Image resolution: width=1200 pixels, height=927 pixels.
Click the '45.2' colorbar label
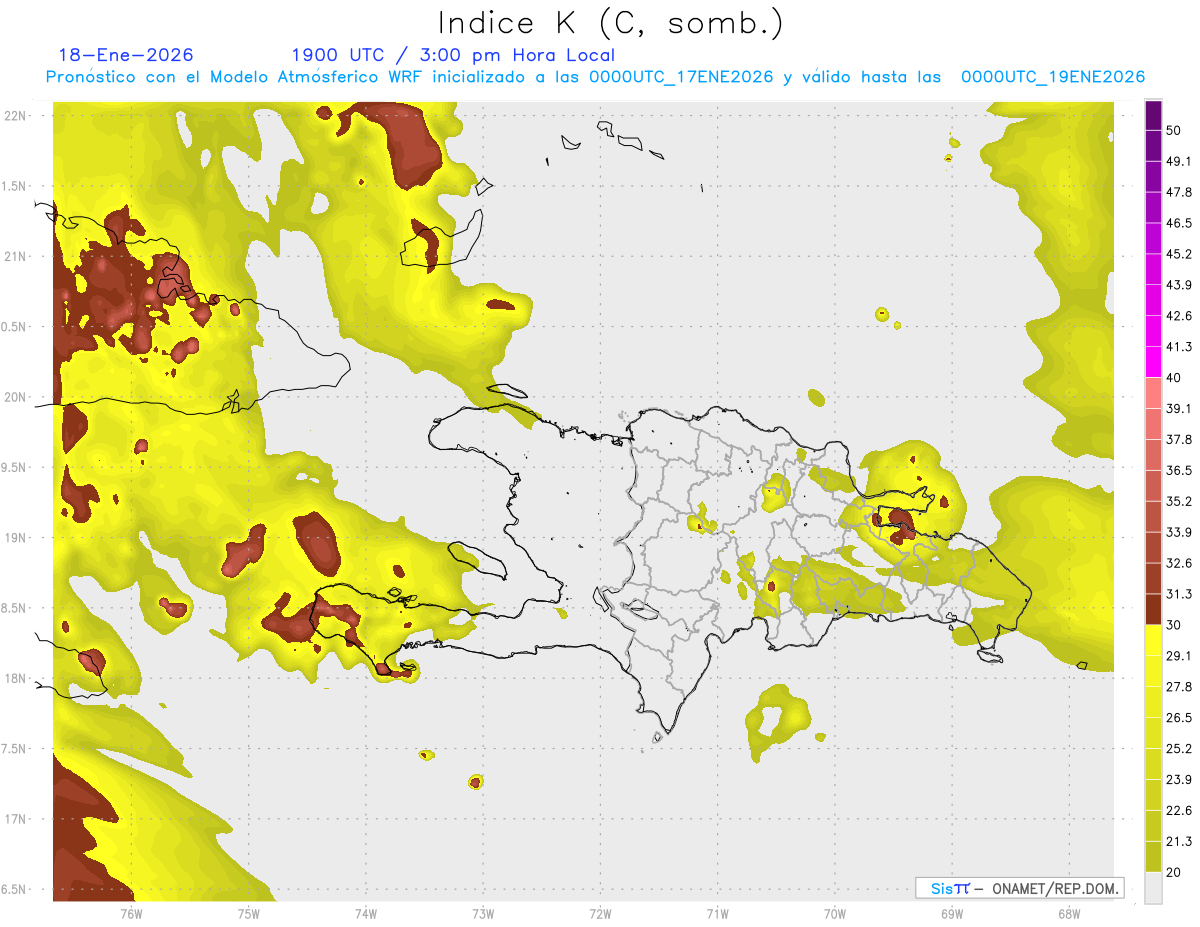(1179, 254)
